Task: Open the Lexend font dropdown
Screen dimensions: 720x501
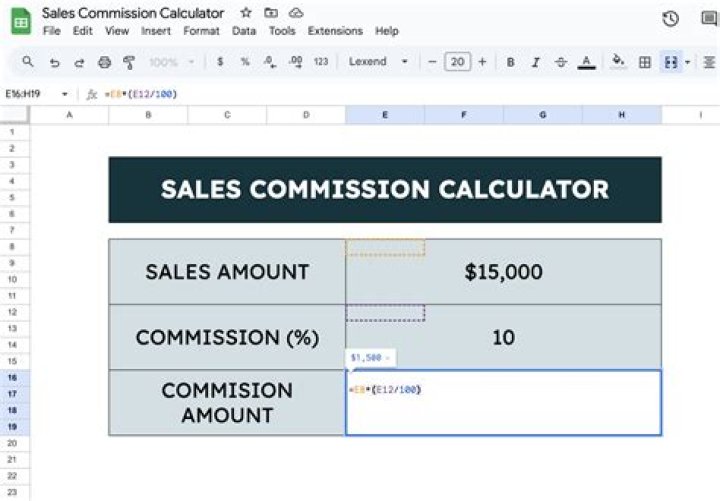Action: (x=378, y=62)
